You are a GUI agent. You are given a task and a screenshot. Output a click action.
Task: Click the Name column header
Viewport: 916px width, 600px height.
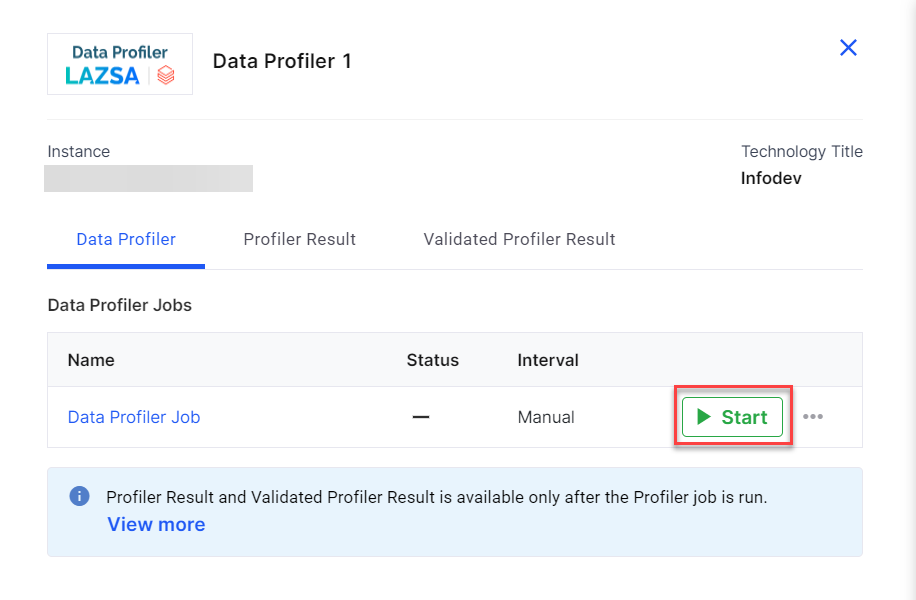click(x=91, y=360)
